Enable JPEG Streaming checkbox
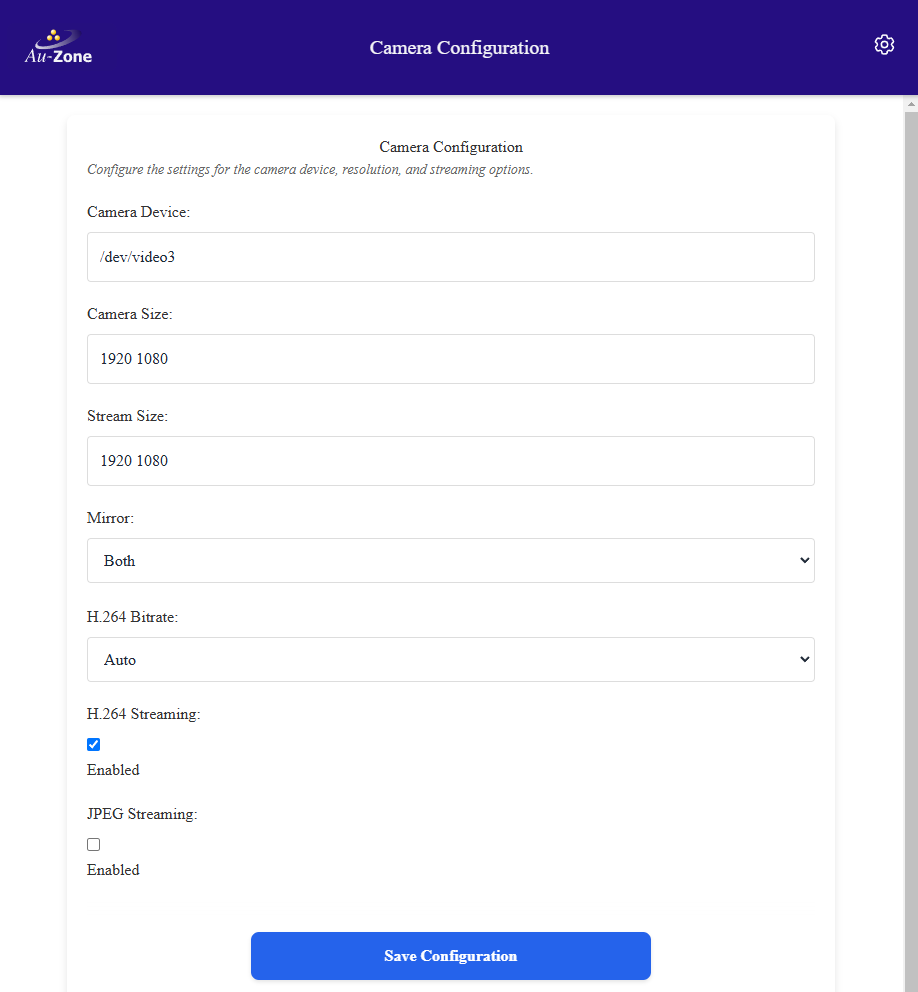Screen dimensions: 918x992 click(93, 844)
